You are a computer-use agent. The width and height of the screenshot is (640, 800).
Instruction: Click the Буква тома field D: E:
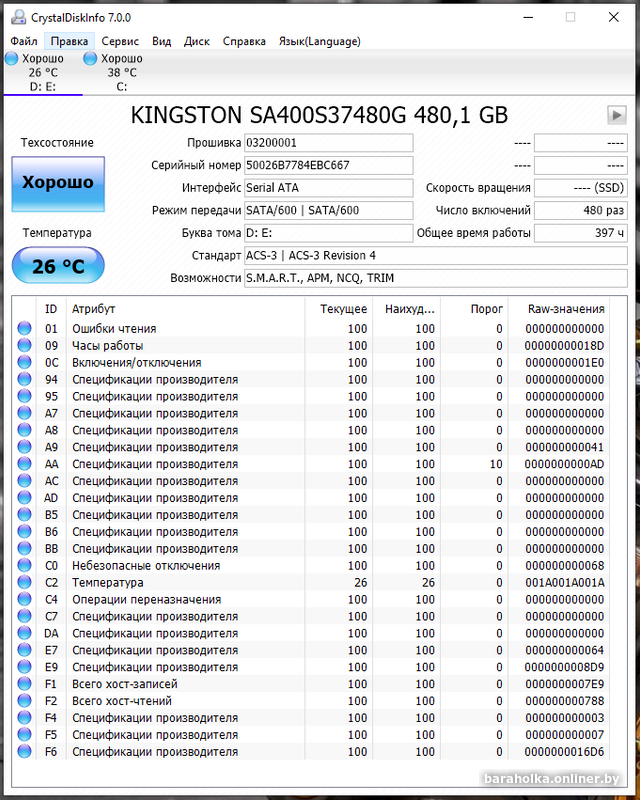tap(329, 233)
